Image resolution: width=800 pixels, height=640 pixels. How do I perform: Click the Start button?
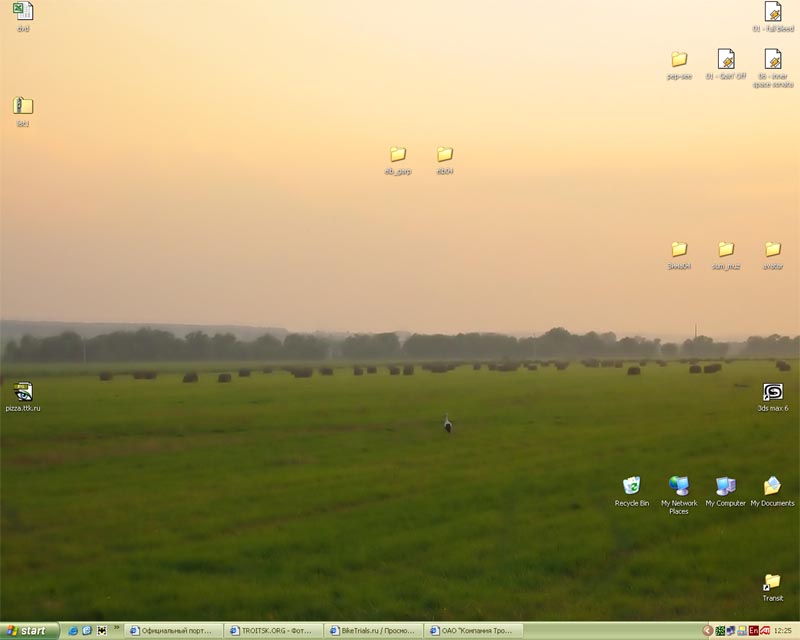point(30,631)
